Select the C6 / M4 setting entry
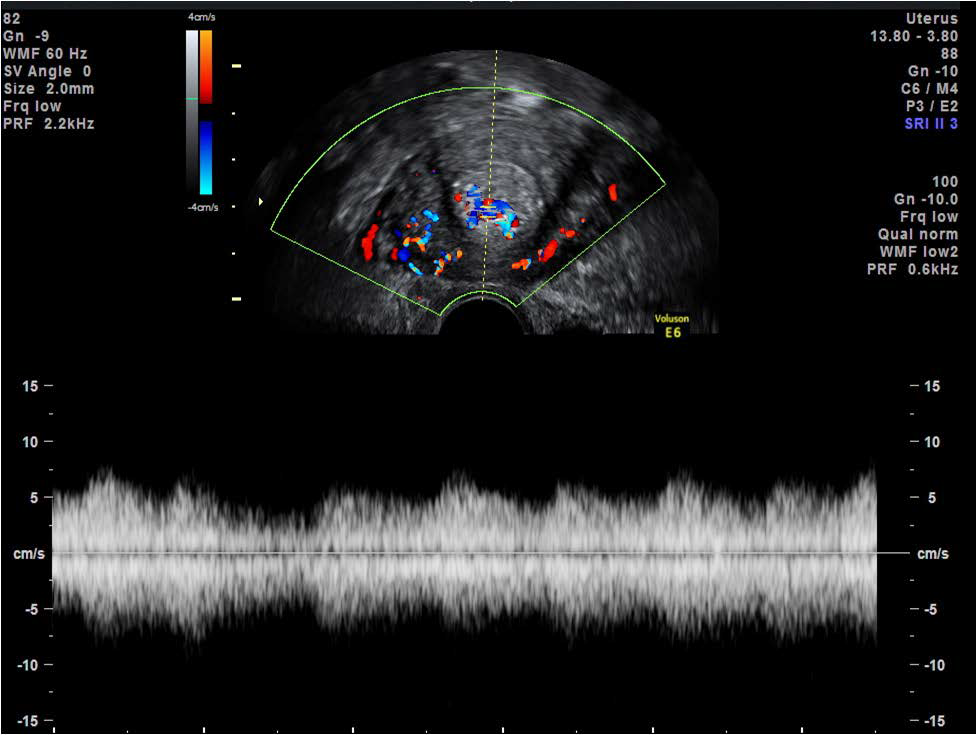977x735 pixels. tap(931, 87)
